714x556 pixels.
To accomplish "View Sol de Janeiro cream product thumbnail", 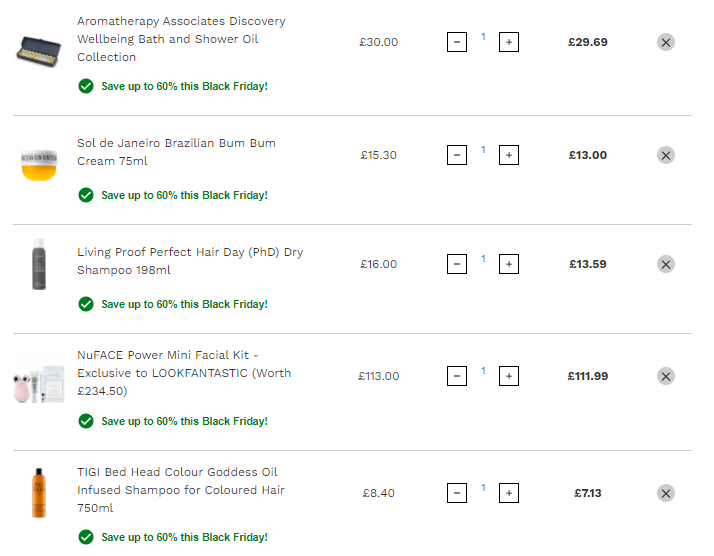I will click(x=39, y=164).
